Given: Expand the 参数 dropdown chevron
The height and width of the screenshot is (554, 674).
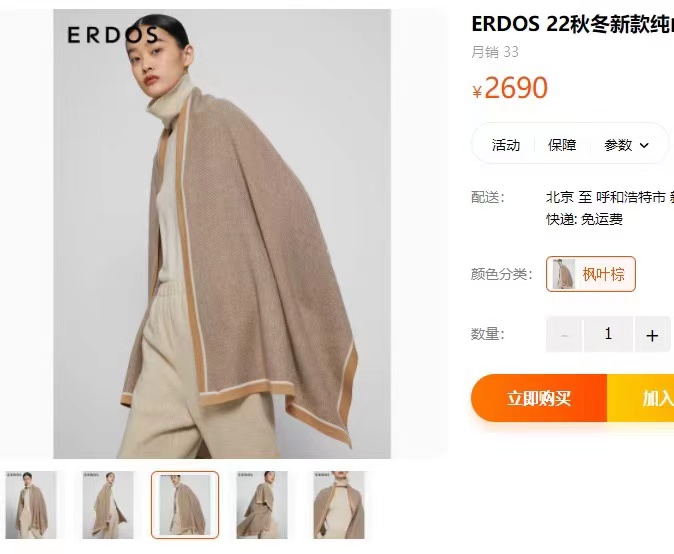Looking at the screenshot, I should click(x=644, y=145).
